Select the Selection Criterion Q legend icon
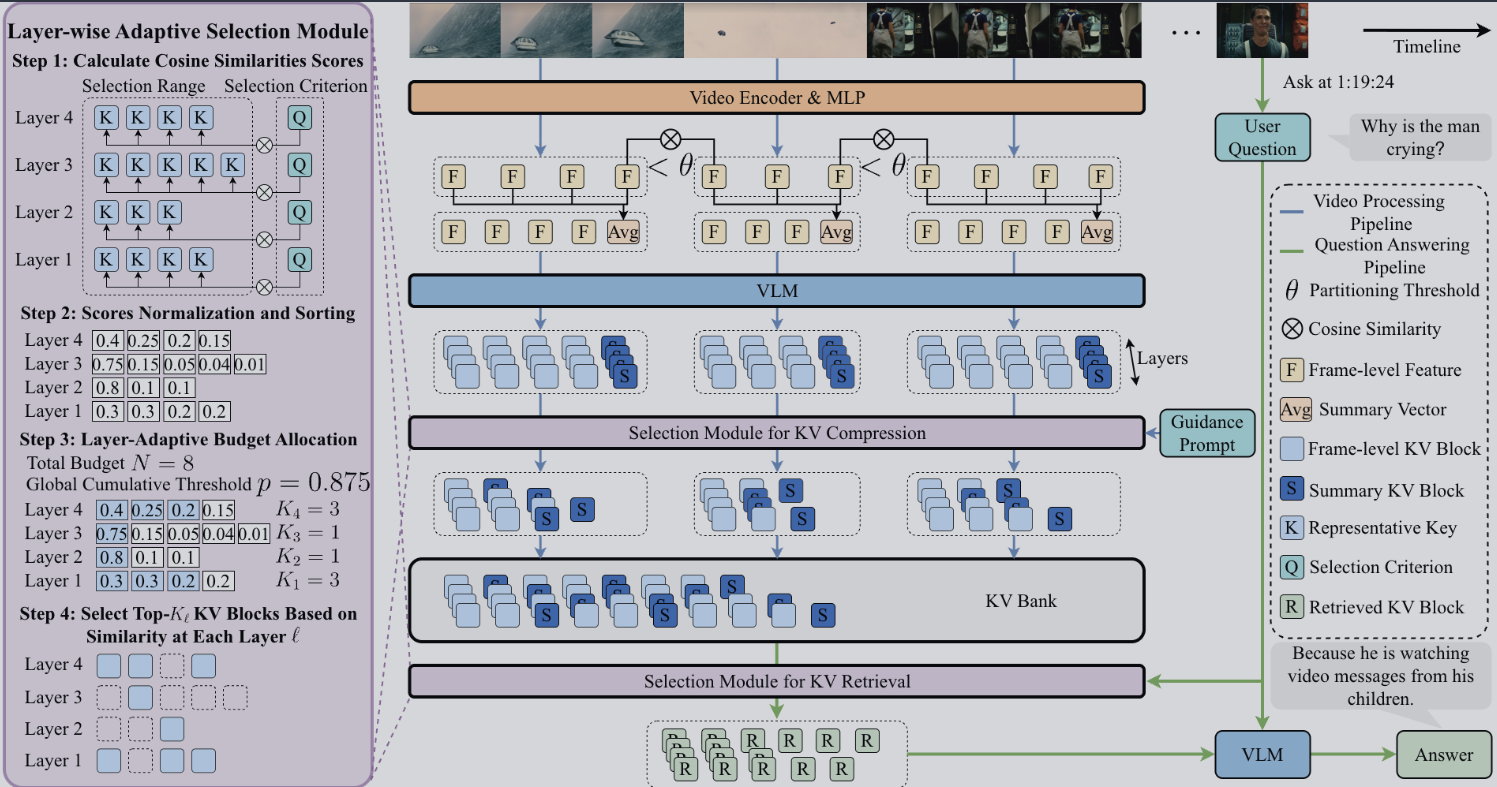1497x787 pixels. (1292, 568)
